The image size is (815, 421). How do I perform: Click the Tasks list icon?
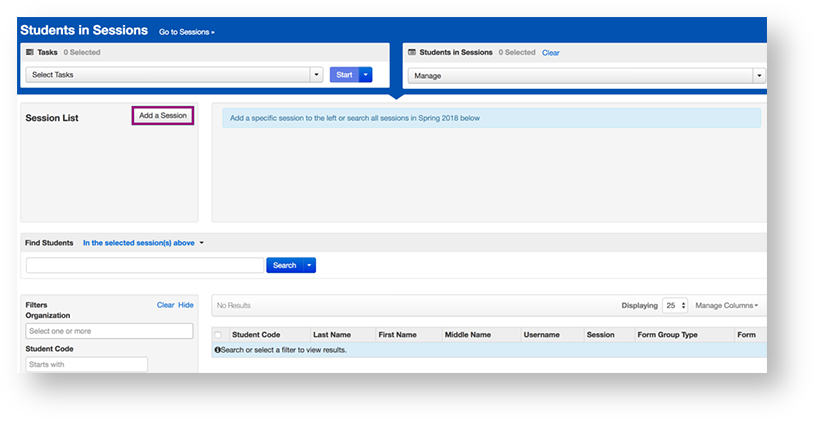coord(30,52)
